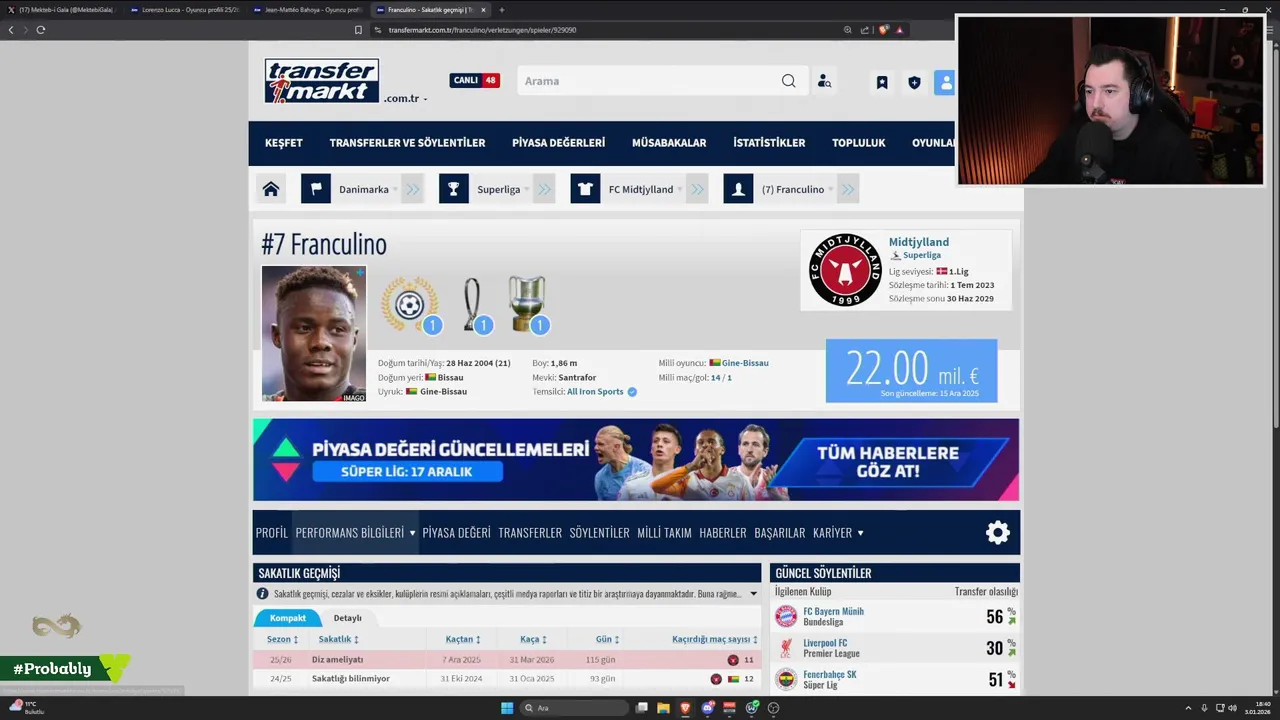Open the Transfermarkt logo homepage
The height and width of the screenshot is (720, 1280).
click(x=322, y=81)
